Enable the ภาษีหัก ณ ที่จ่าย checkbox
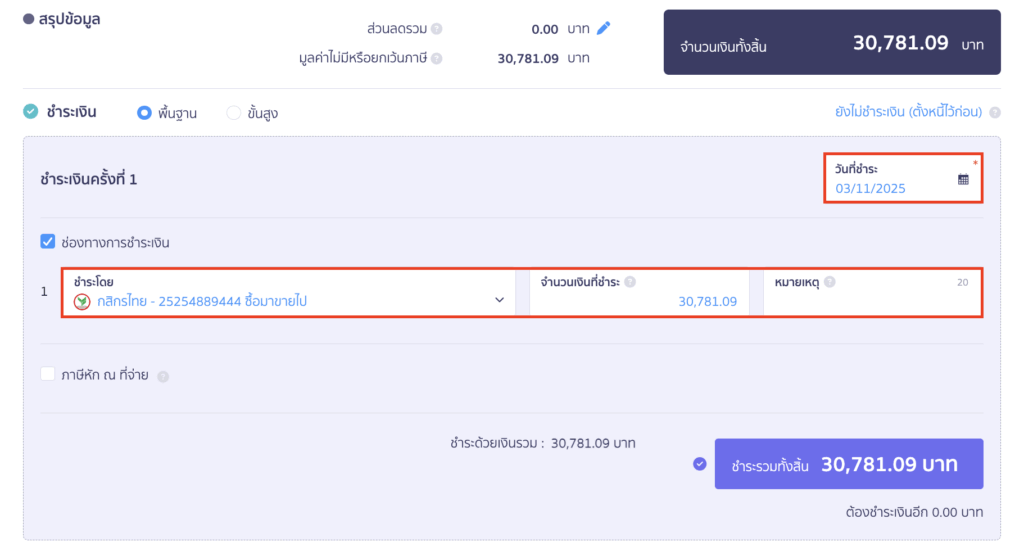 [48, 374]
